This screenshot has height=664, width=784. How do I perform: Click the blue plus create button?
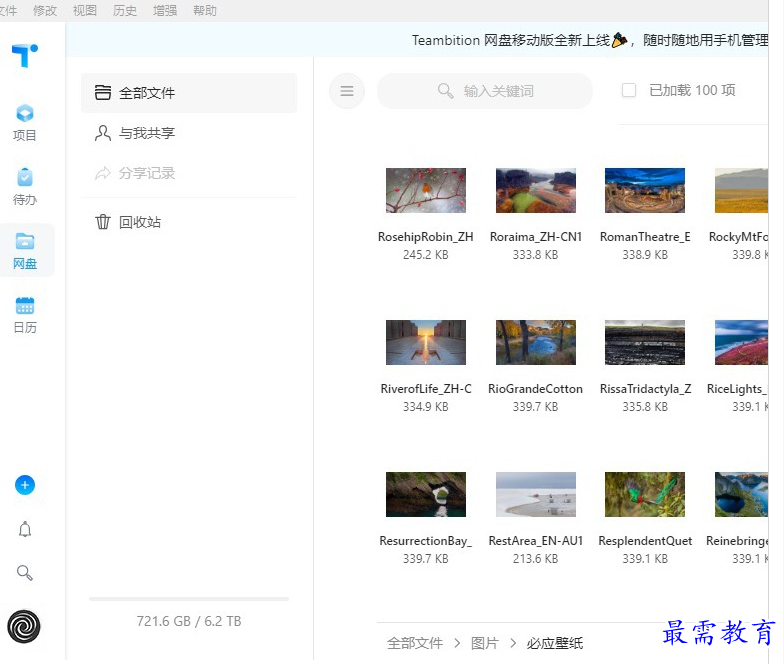click(25, 485)
